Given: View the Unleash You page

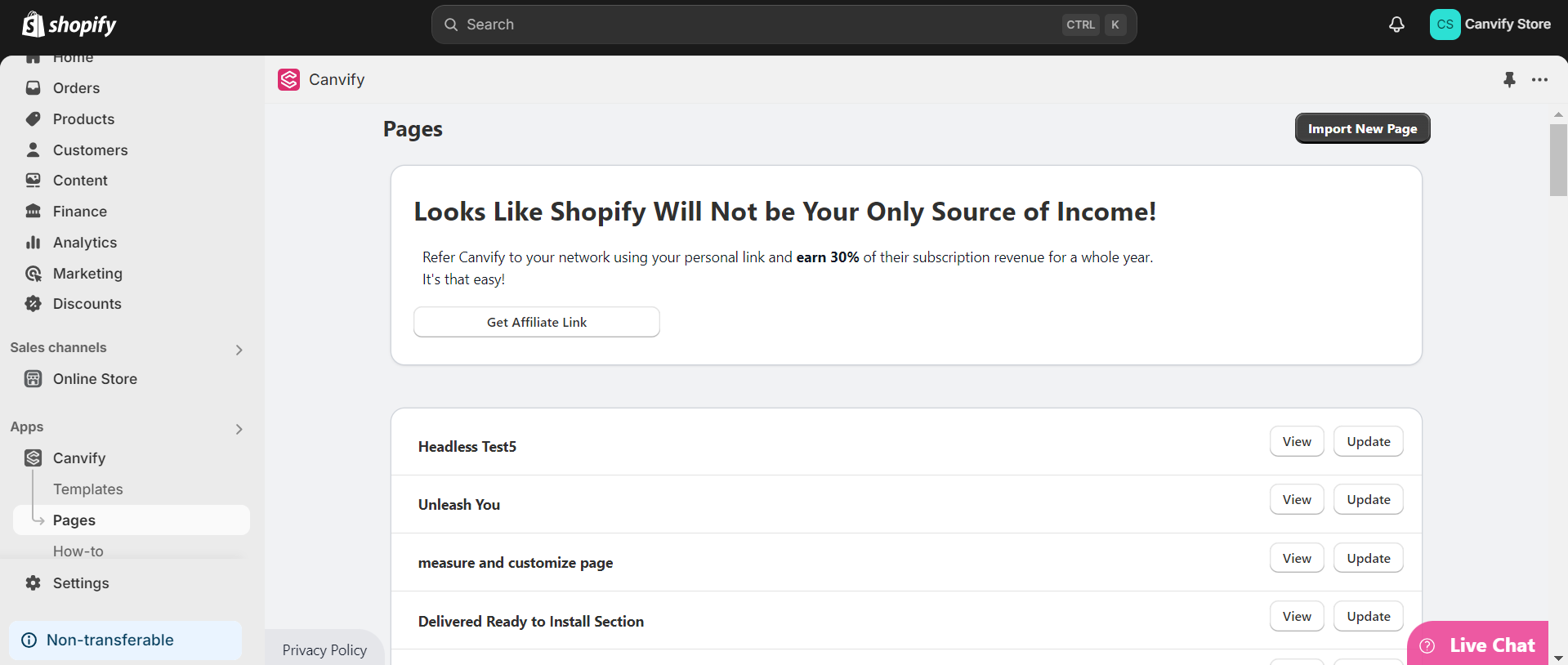Looking at the screenshot, I should pos(1297,499).
